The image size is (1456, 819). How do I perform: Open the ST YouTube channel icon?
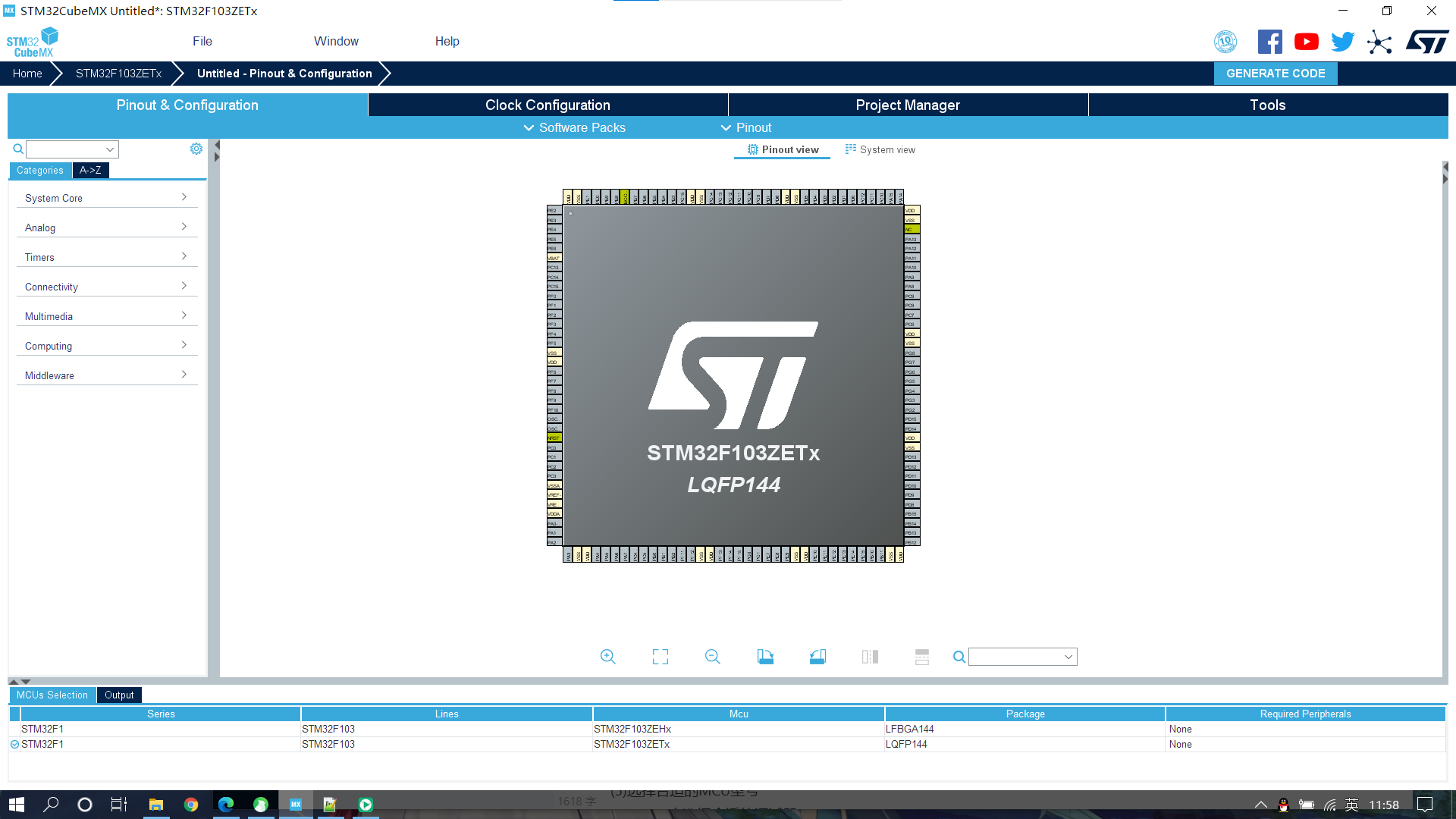pyautogui.click(x=1306, y=42)
